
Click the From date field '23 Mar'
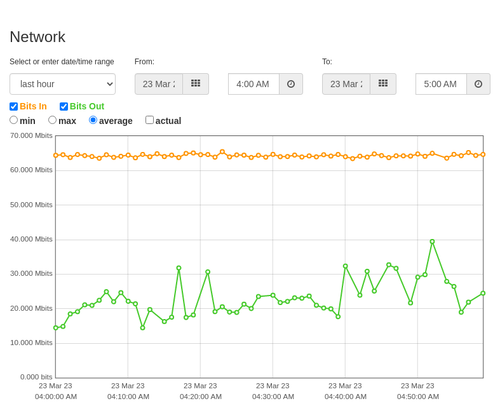pos(159,84)
